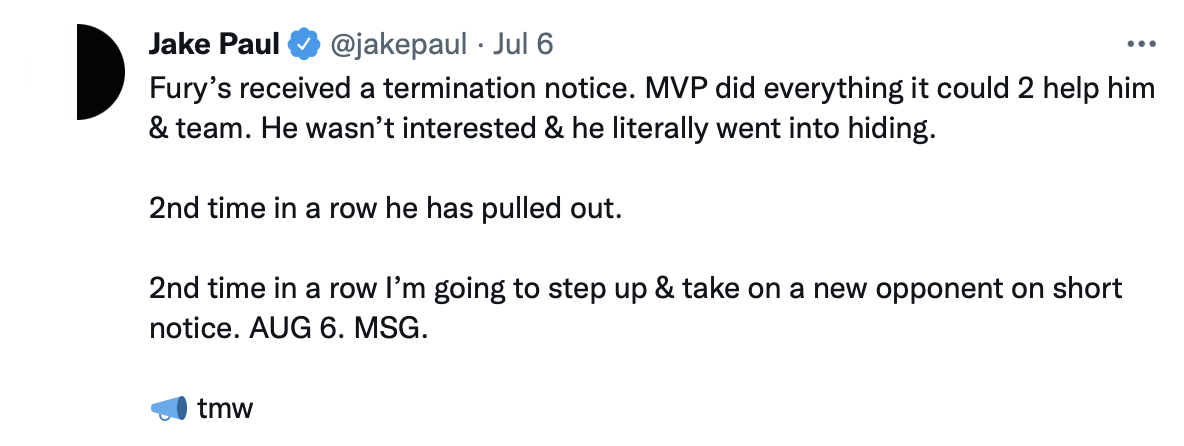Click the 'AUG 6.' date text

click(297, 328)
